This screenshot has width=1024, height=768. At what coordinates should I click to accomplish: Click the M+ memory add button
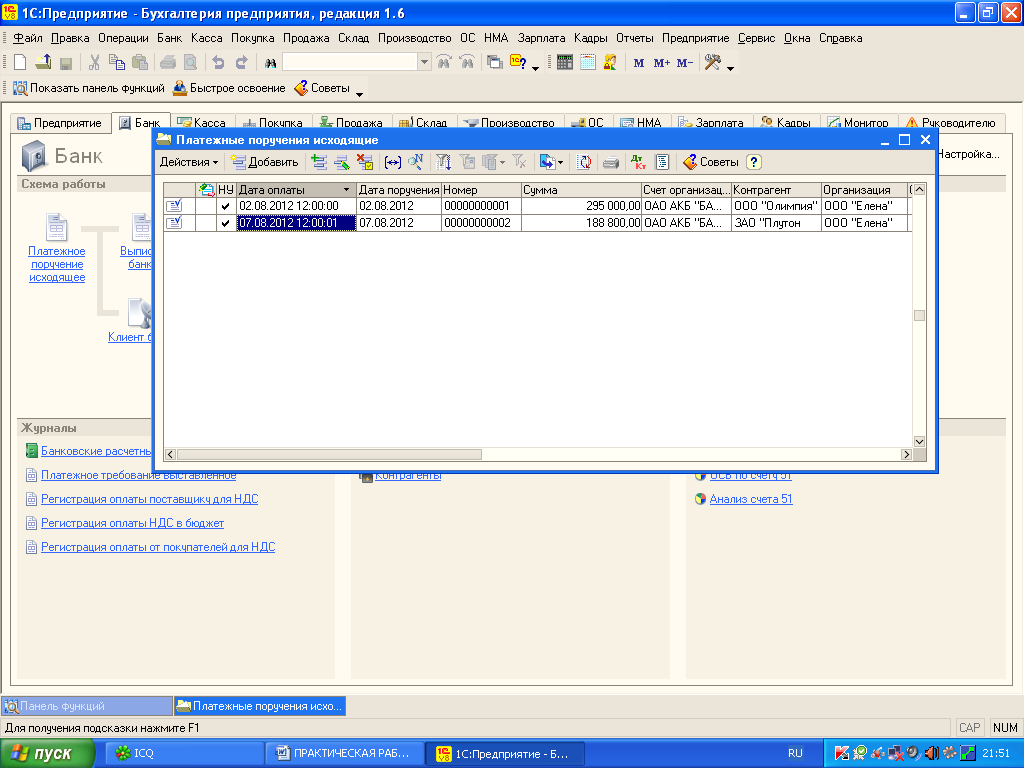[x=662, y=63]
